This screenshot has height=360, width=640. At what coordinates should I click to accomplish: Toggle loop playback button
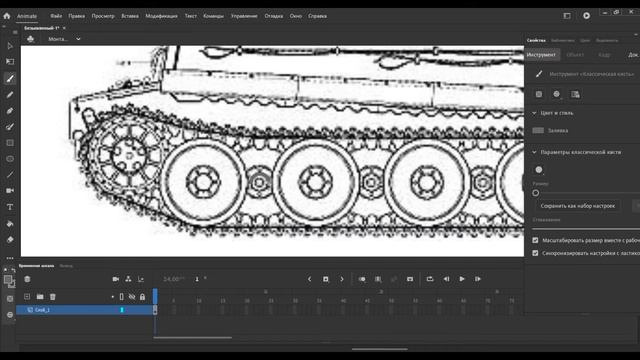pos(430,279)
